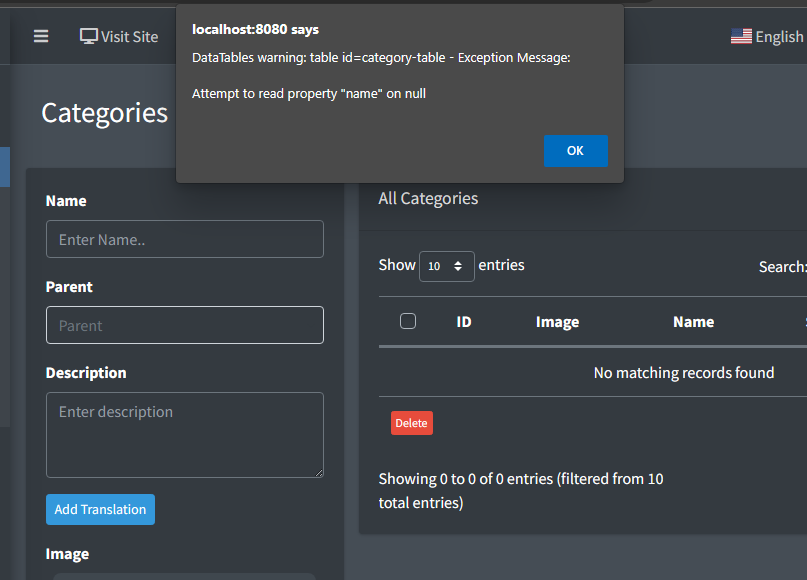The height and width of the screenshot is (580, 807).
Task: Click the red Delete button below the table
Action: [411, 422]
